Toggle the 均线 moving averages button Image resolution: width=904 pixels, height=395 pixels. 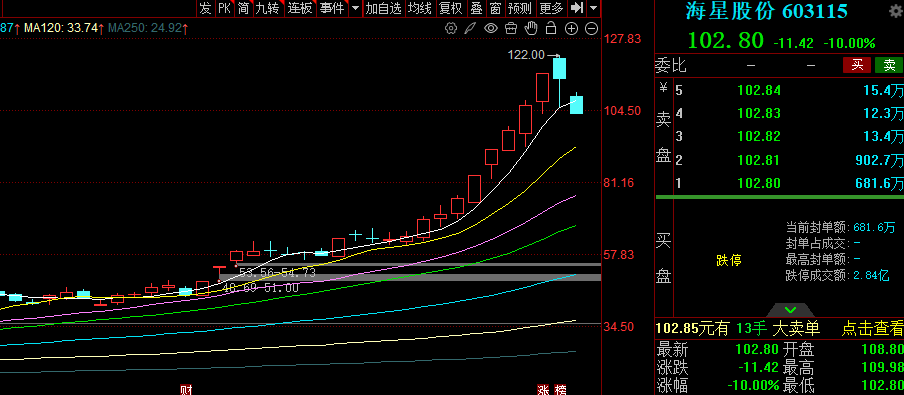point(419,8)
